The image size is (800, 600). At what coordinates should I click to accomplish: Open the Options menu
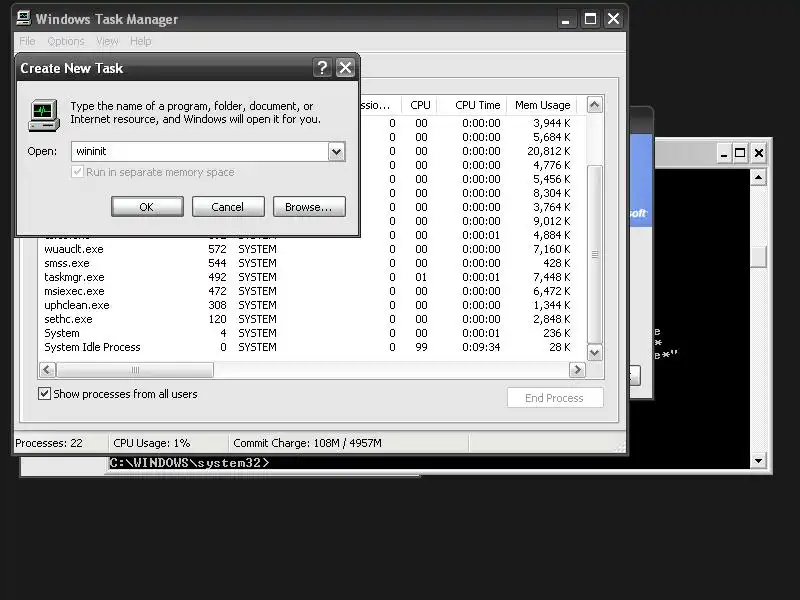66,41
